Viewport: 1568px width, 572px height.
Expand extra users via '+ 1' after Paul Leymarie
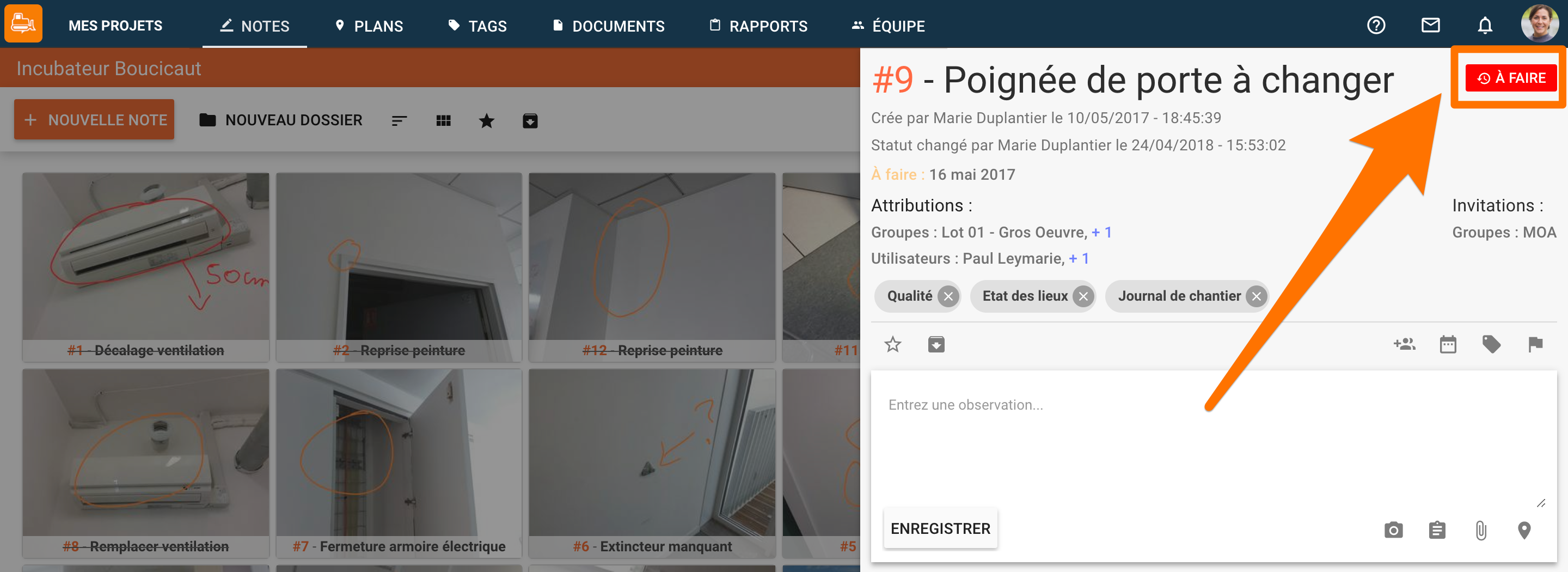(x=1079, y=258)
